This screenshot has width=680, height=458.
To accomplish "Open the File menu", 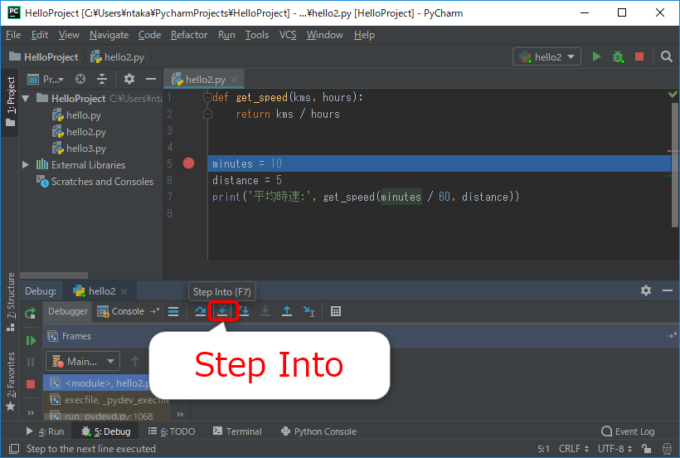I will pos(13,35).
